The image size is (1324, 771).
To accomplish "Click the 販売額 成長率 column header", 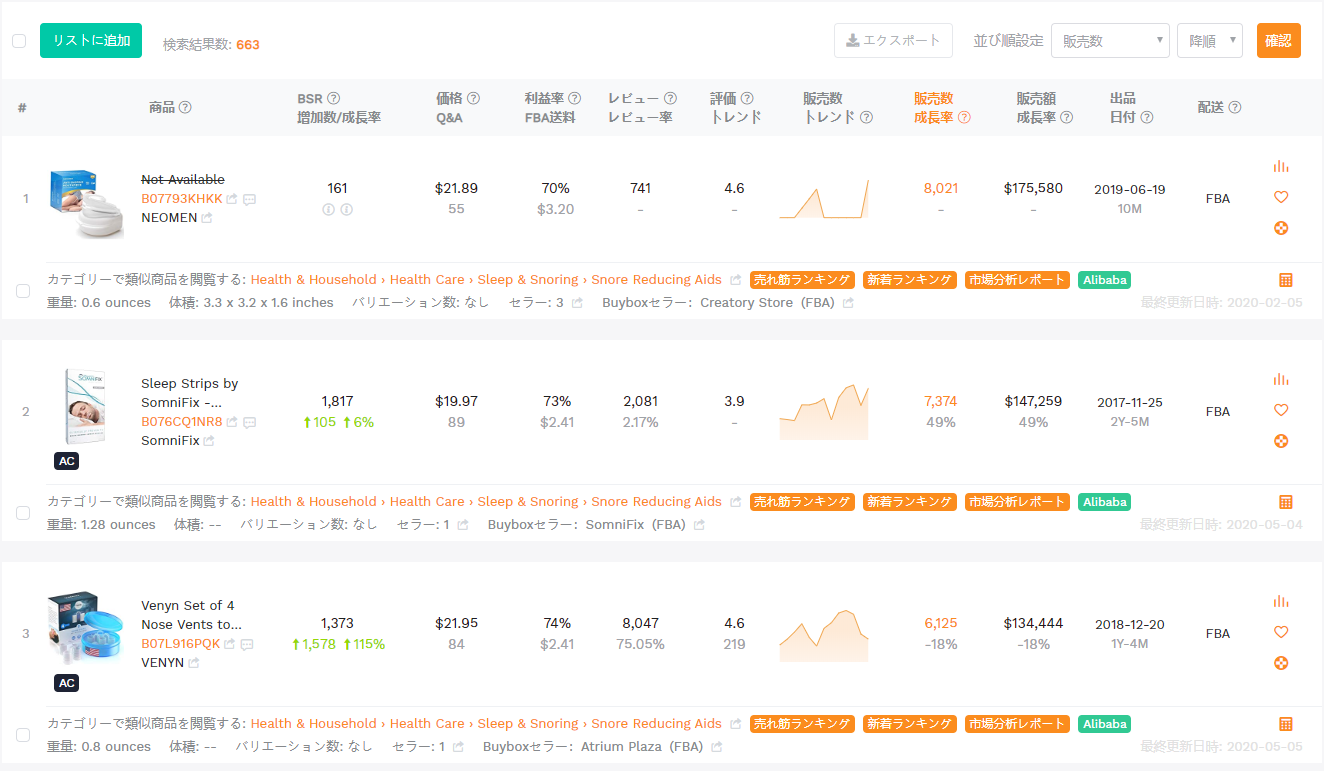I will [1045, 107].
